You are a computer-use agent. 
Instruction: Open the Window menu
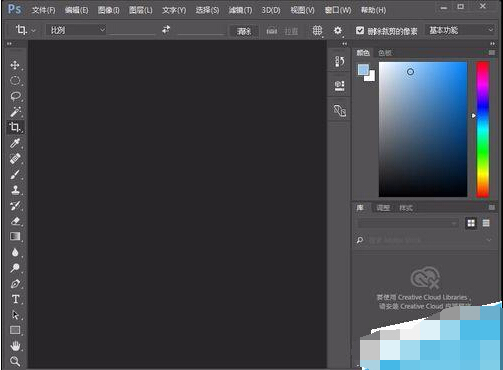338,10
